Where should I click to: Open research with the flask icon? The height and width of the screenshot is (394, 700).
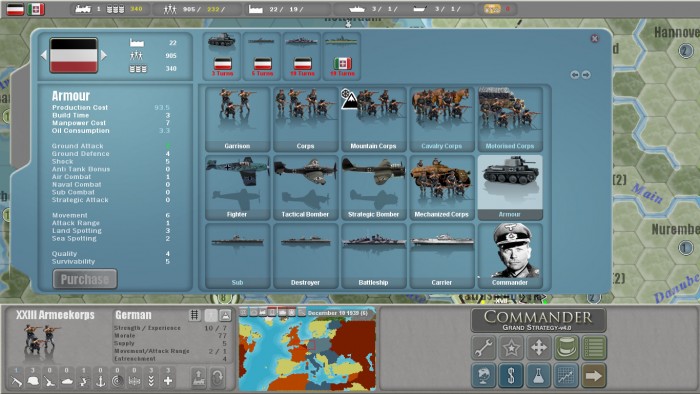pyautogui.click(x=539, y=375)
